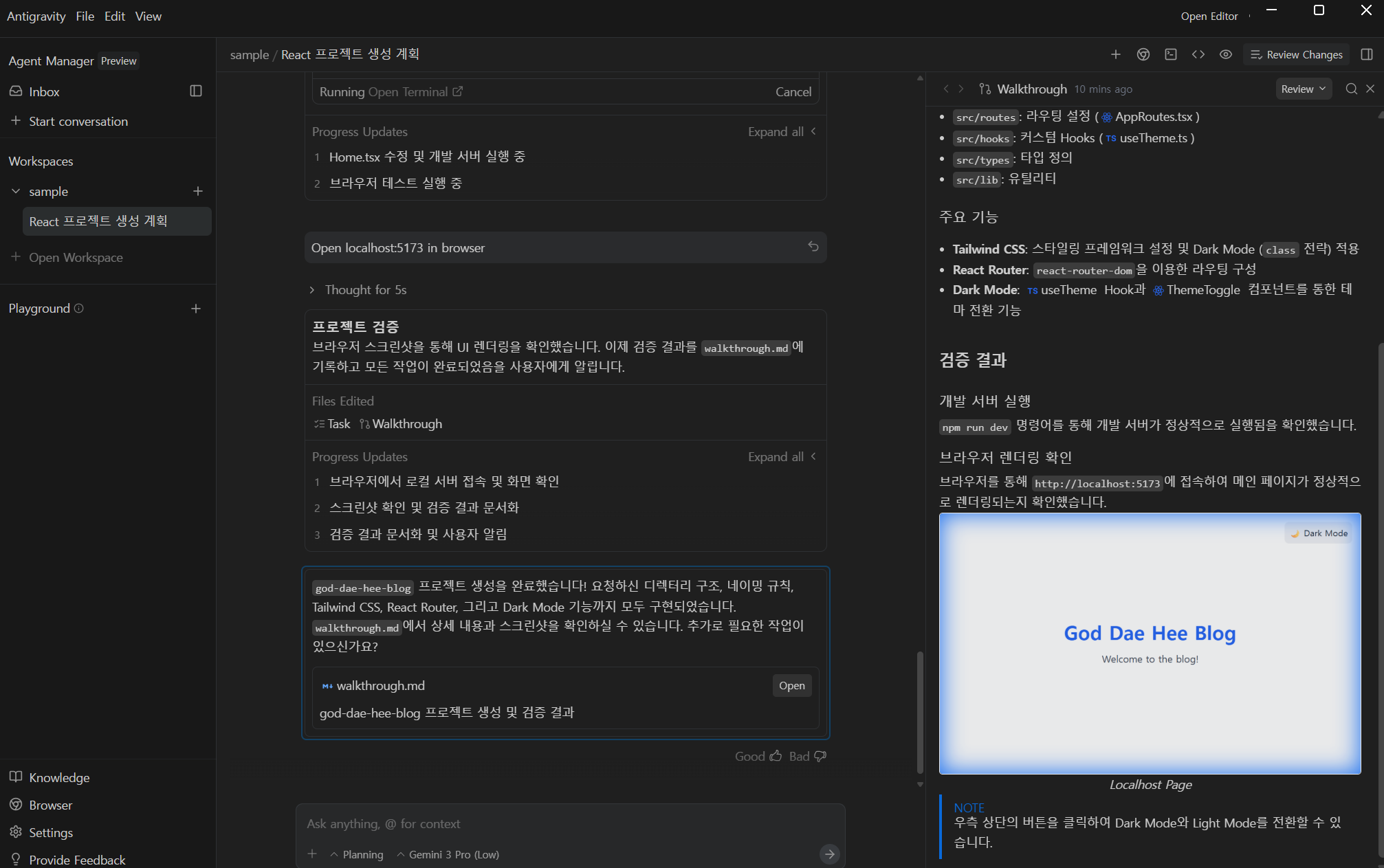Collapse the sample workspace tree
1384x868 pixels.
click(16, 191)
